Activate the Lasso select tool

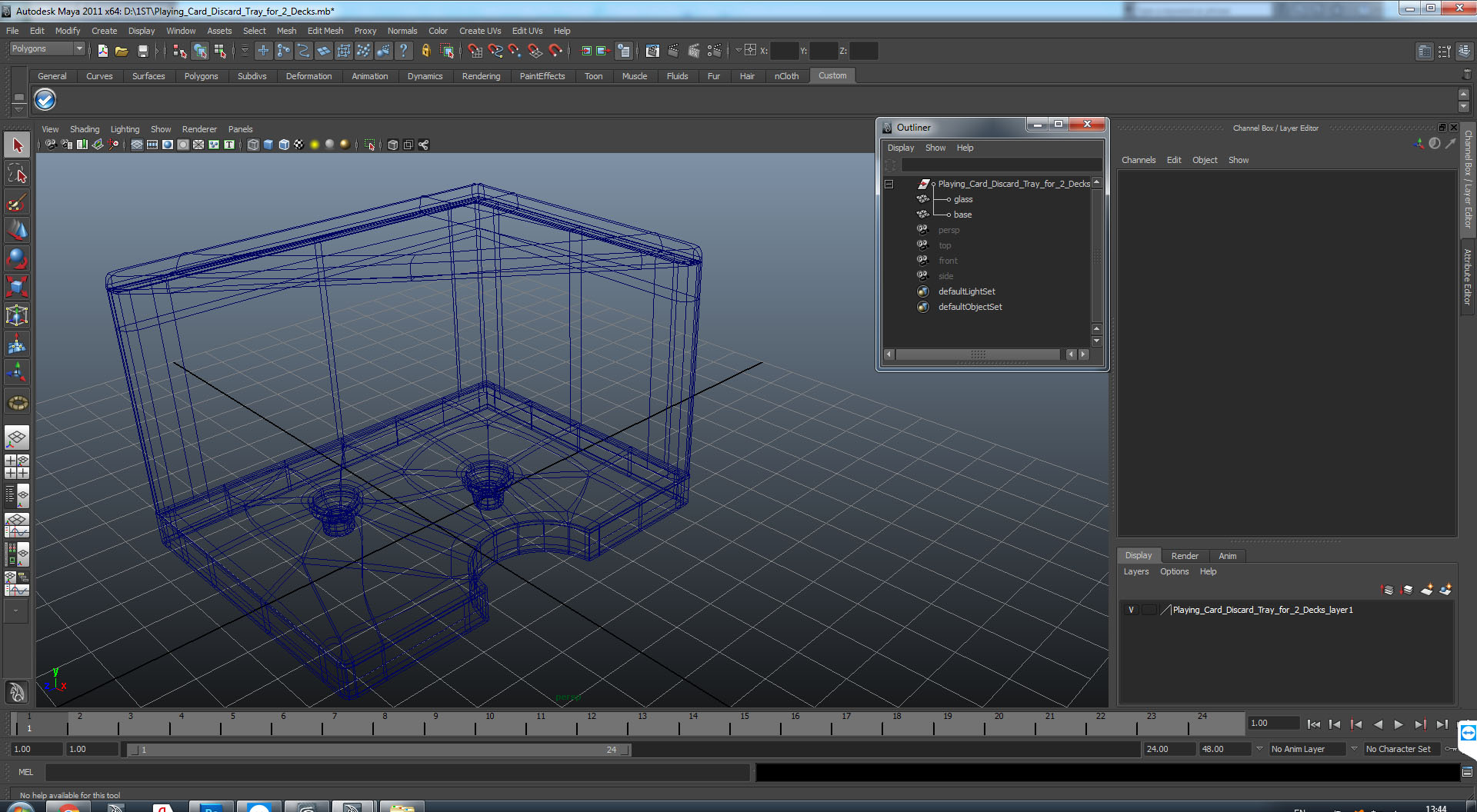pos(17,174)
